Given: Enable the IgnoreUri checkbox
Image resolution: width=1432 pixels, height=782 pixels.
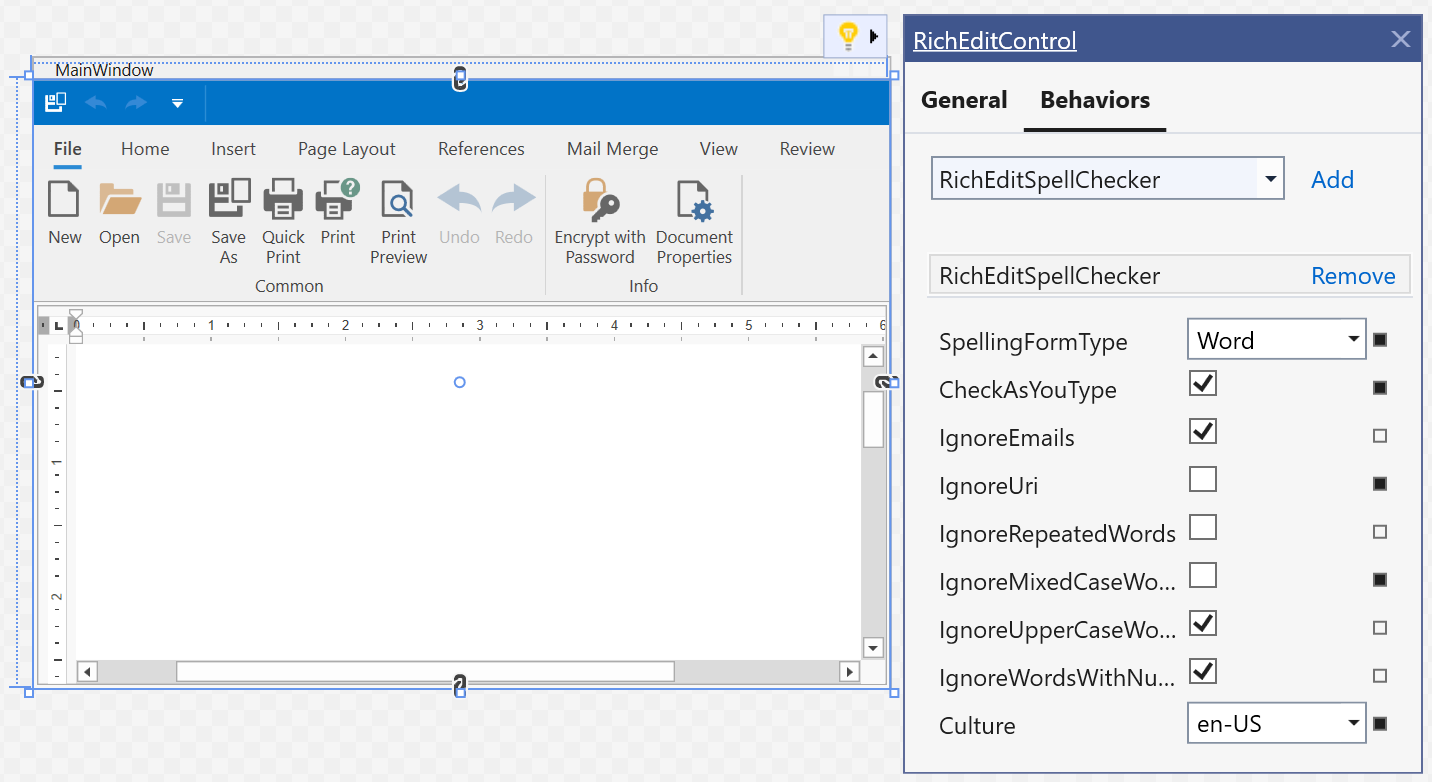Looking at the screenshot, I should coord(1203,480).
